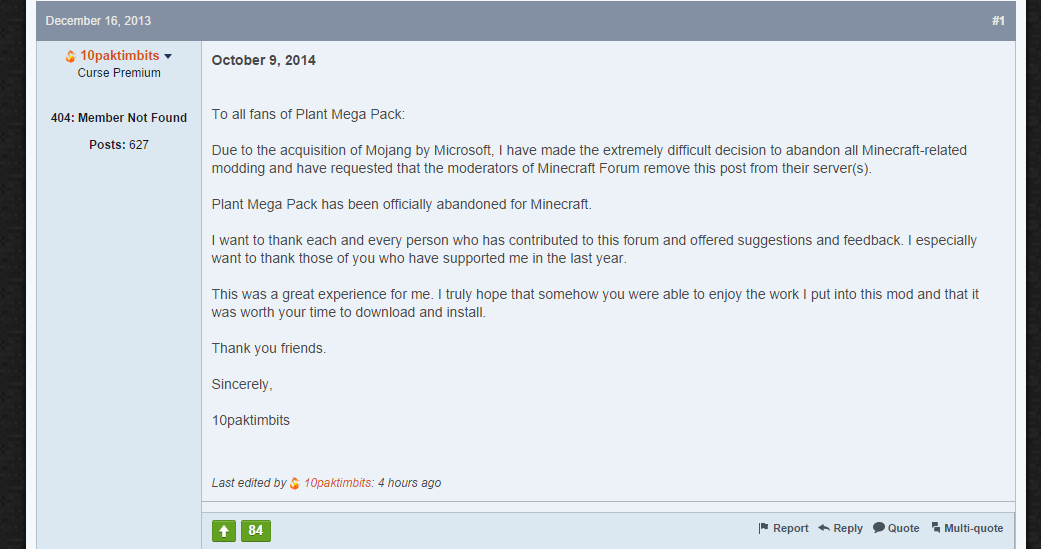Open the 10paktimbits profile from the sidebar
Image resolution: width=1041 pixels, height=549 pixels.
120,56
